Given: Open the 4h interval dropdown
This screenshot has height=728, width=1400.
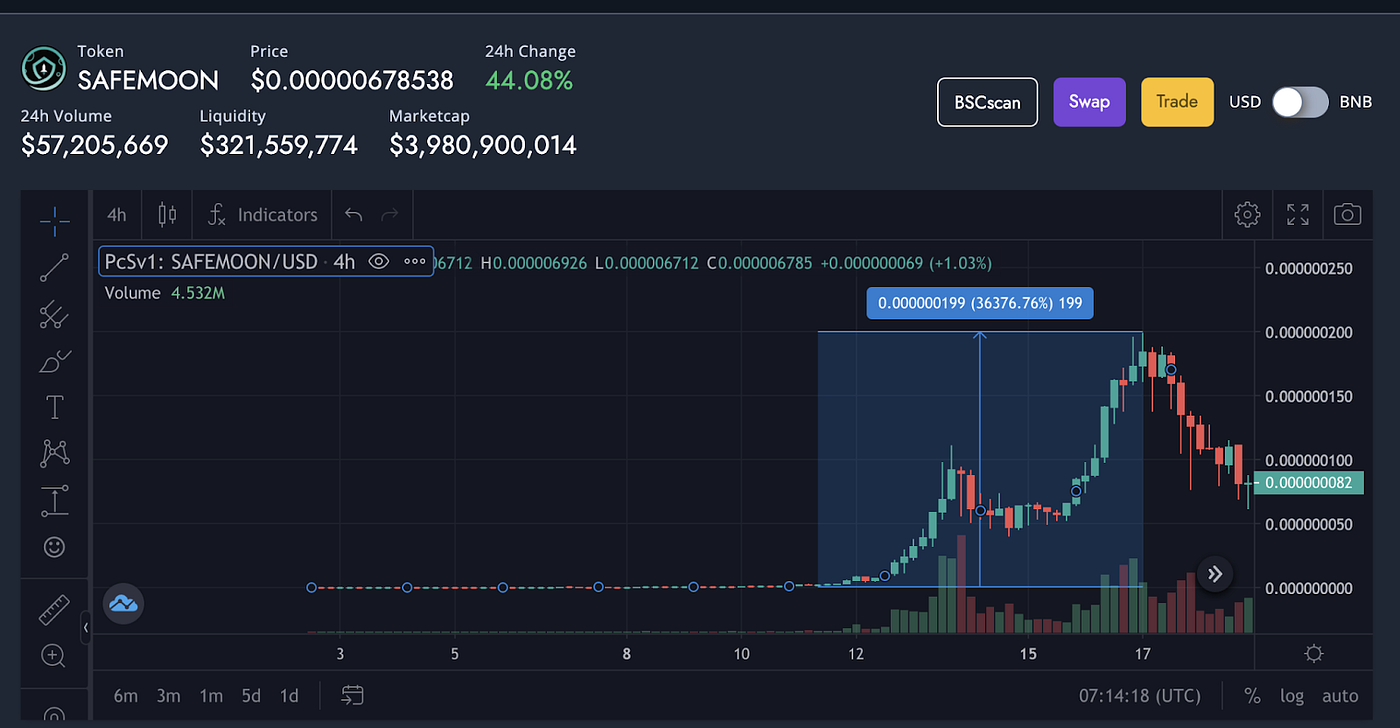Looking at the screenshot, I should point(117,214).
